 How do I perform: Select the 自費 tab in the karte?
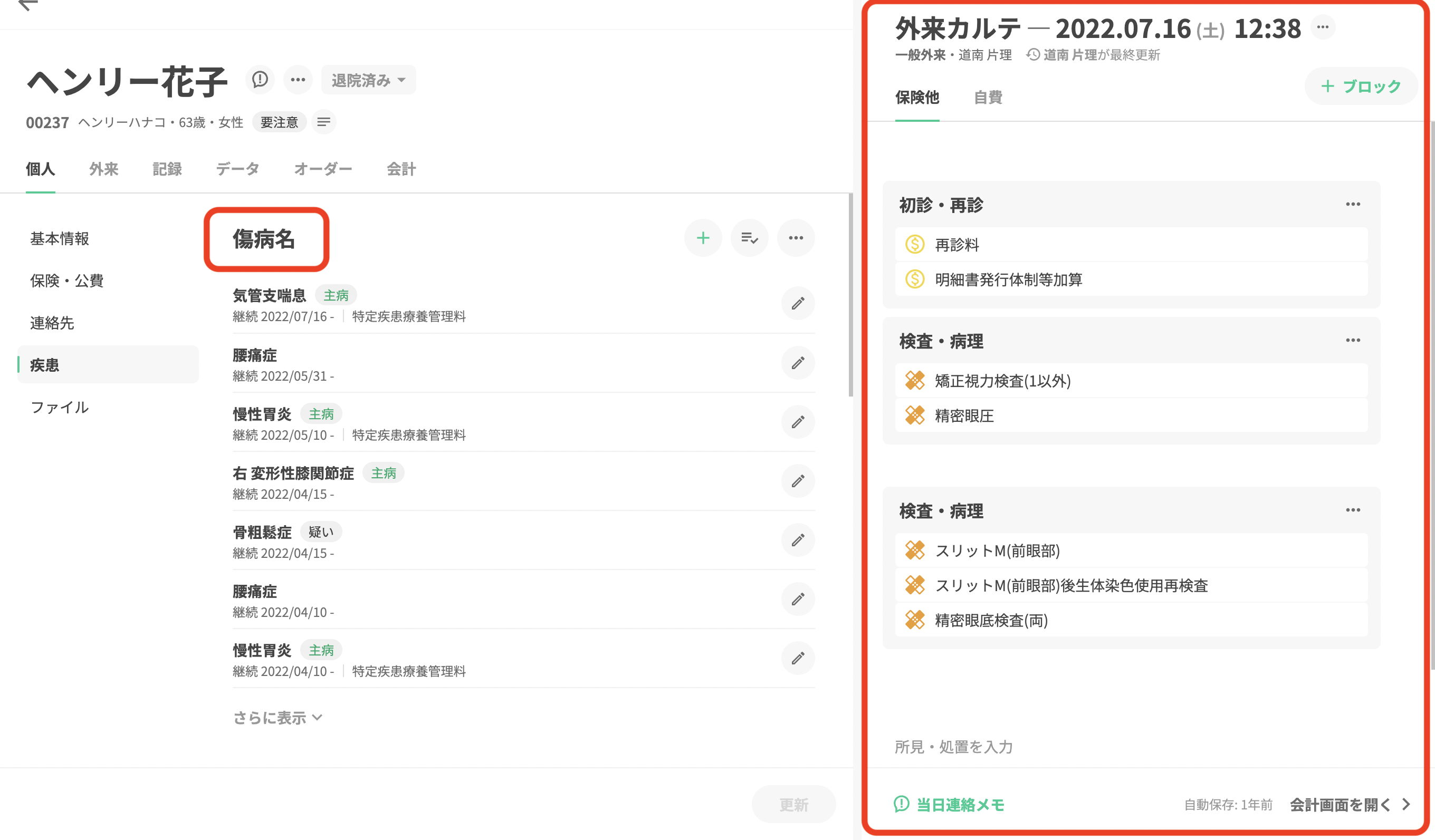pyautogui.click(x=988, y=98)
